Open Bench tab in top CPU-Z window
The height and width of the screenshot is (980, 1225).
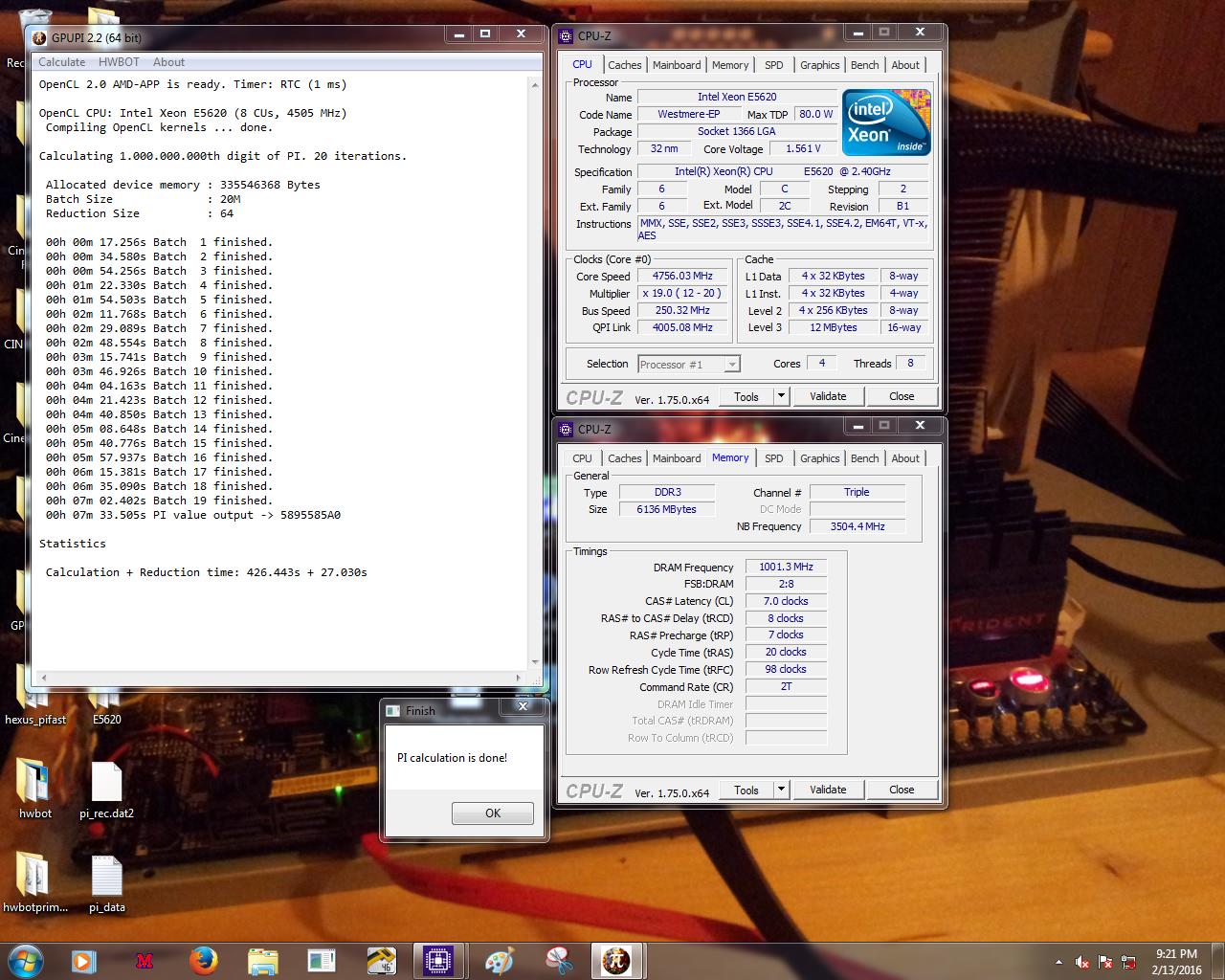tap(865, 65)
